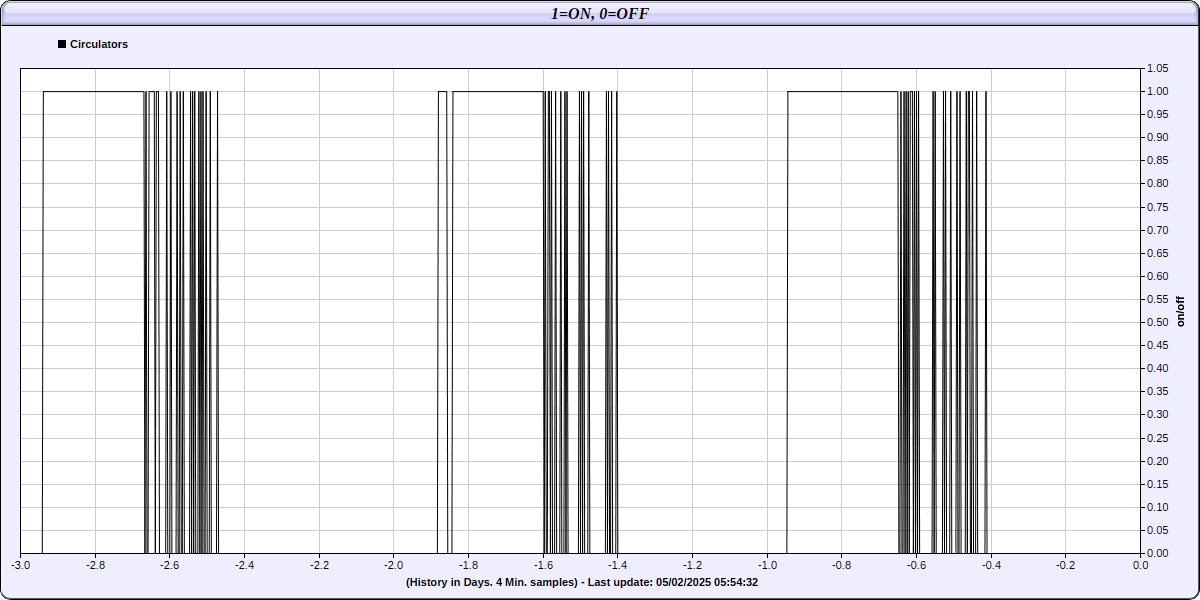
Task: Click the y-axis tick label 0.30
Action: [1157, 414]
